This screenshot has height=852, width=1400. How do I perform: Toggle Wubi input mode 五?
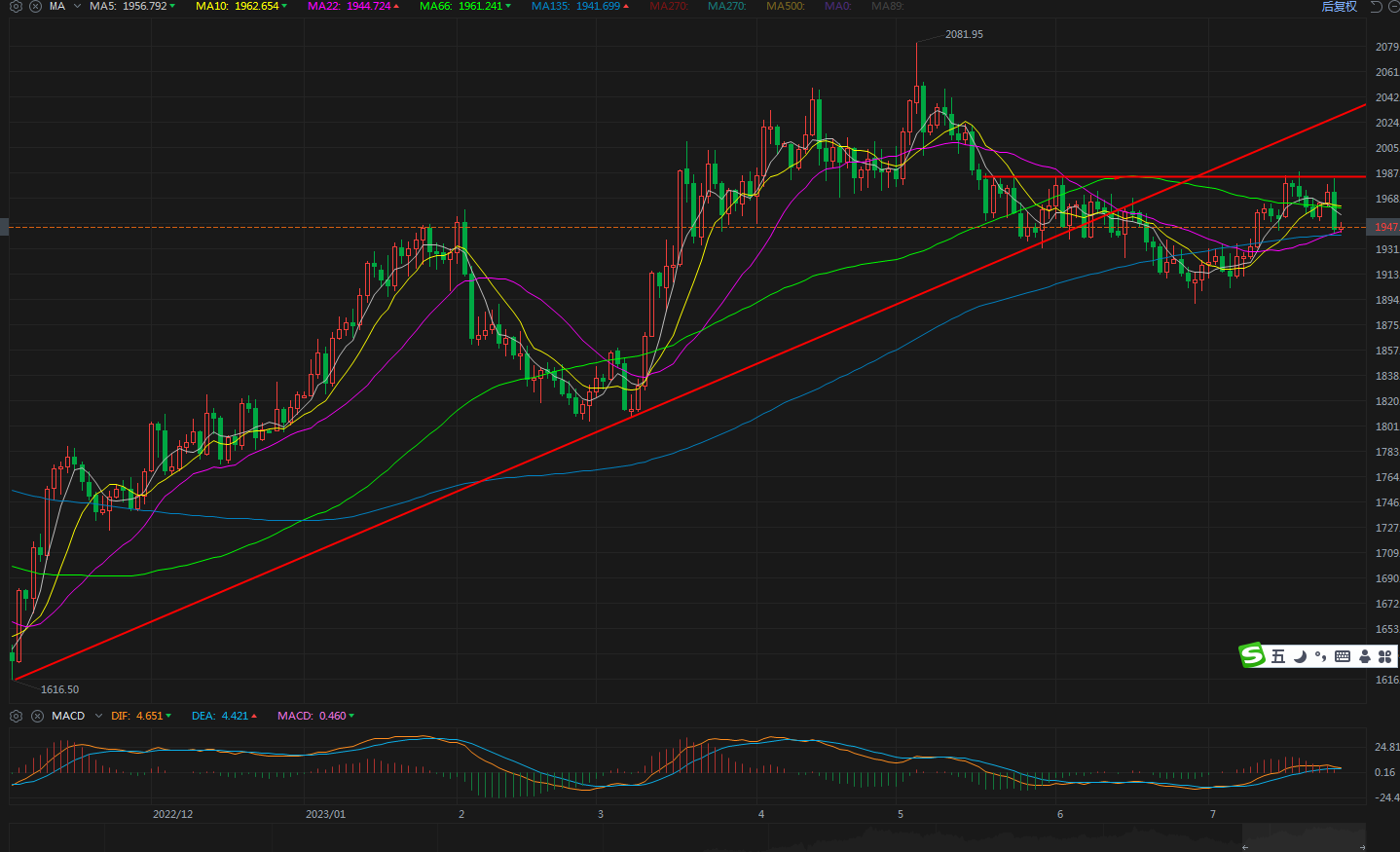tap(1278, 656)
